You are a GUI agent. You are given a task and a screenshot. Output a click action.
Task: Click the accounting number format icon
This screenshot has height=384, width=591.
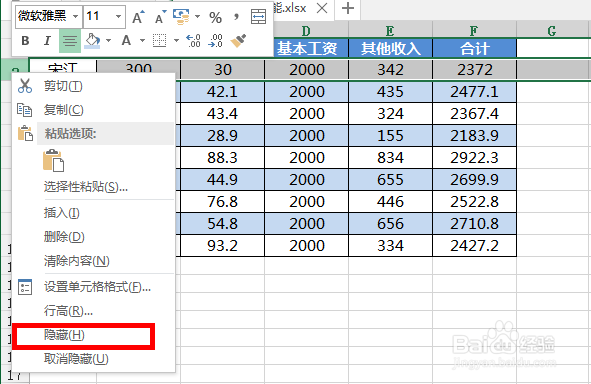click(x=181, y=17)
